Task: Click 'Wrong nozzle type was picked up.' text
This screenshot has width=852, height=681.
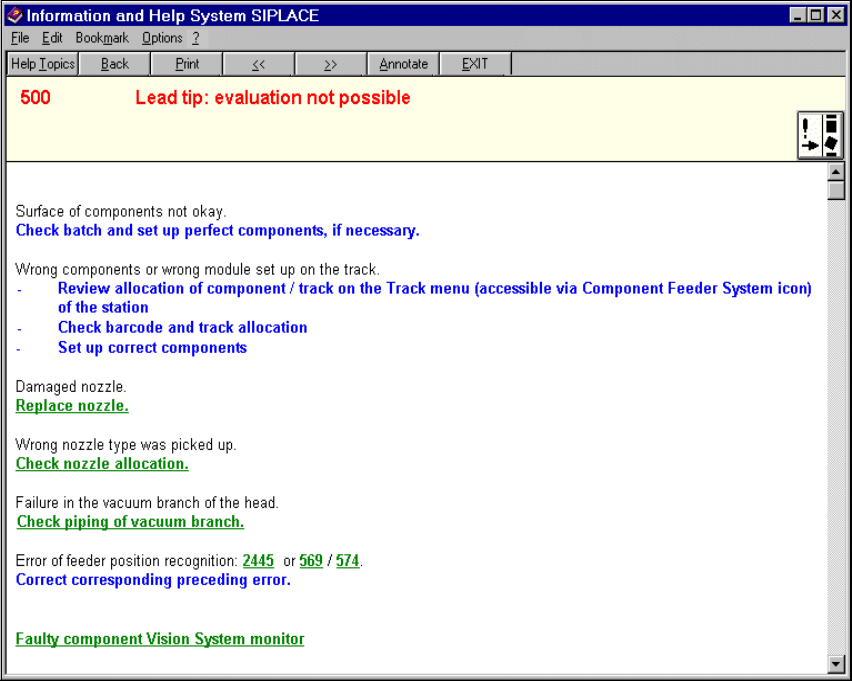Action: (x=126, y=445)
